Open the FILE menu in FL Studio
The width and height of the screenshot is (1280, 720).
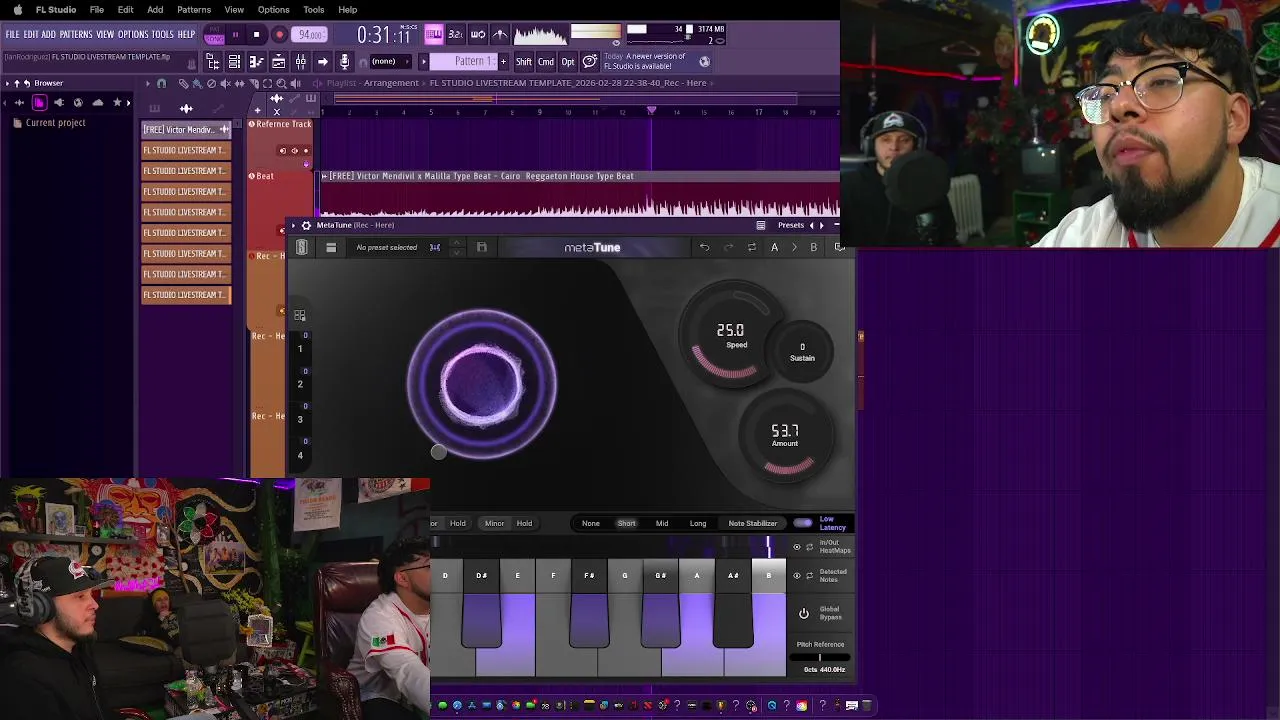[13, 35]
